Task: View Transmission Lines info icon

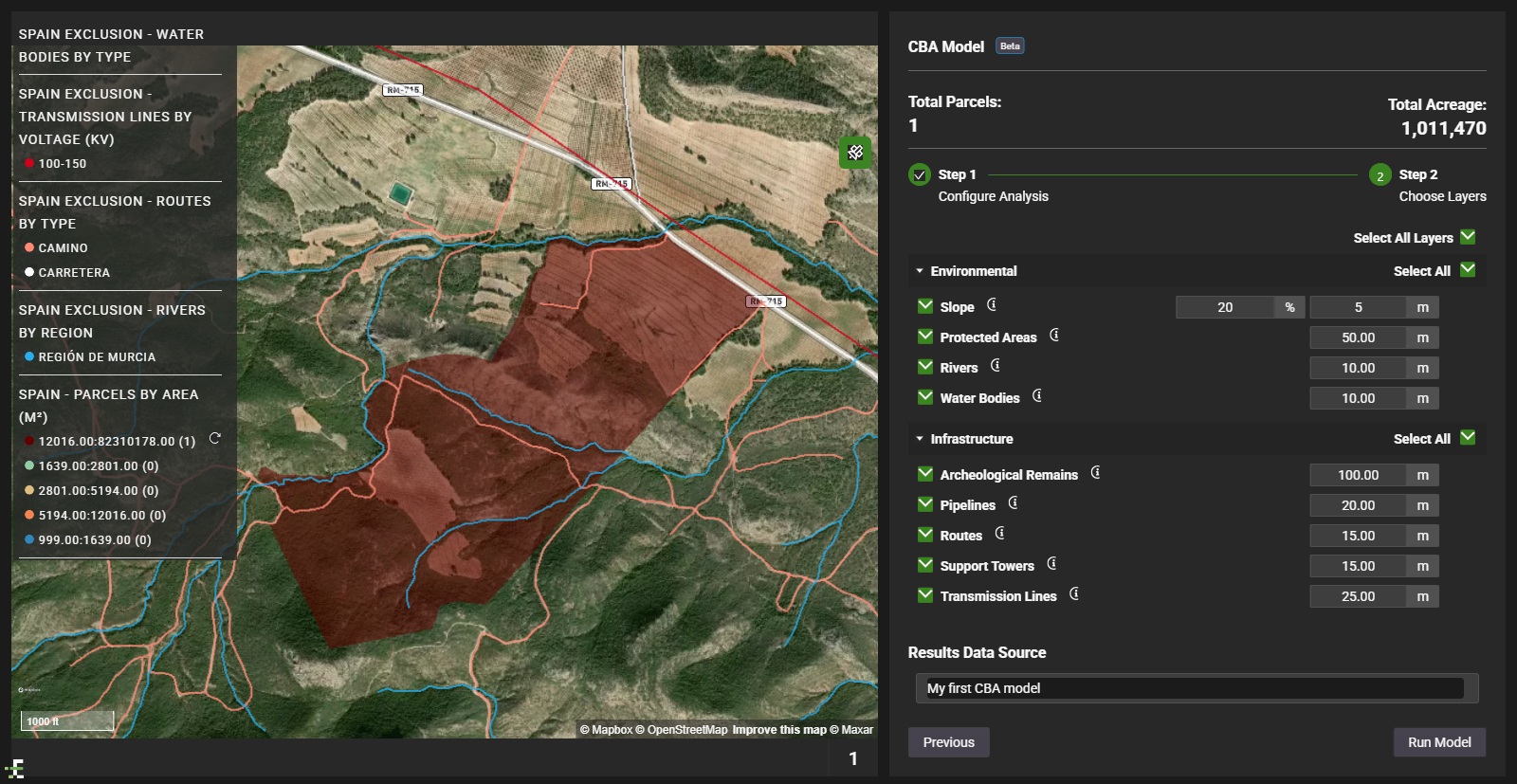Action: click(x=1074, y=594)
